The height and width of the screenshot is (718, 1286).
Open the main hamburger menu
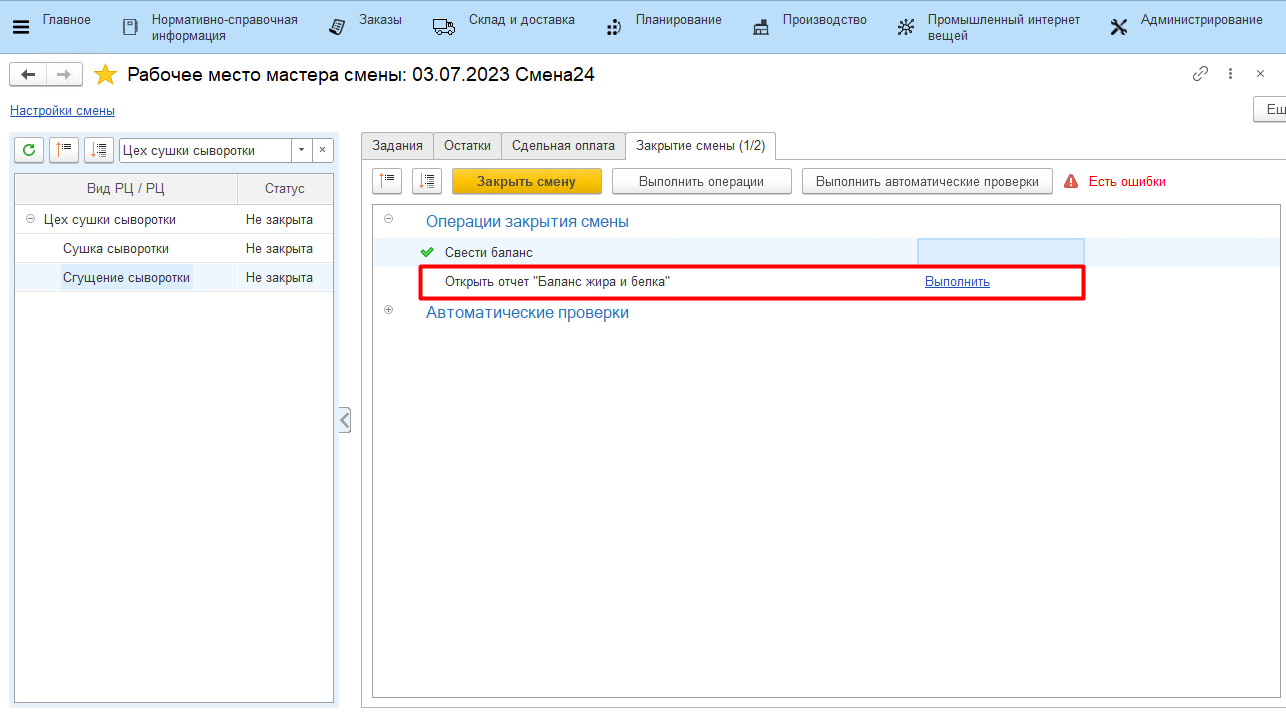20,27
